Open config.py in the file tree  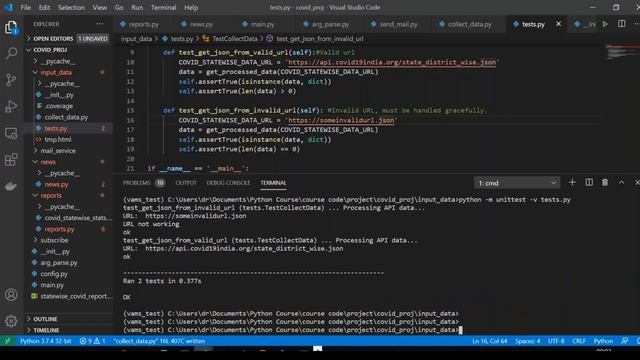click(x=54, y=274)
